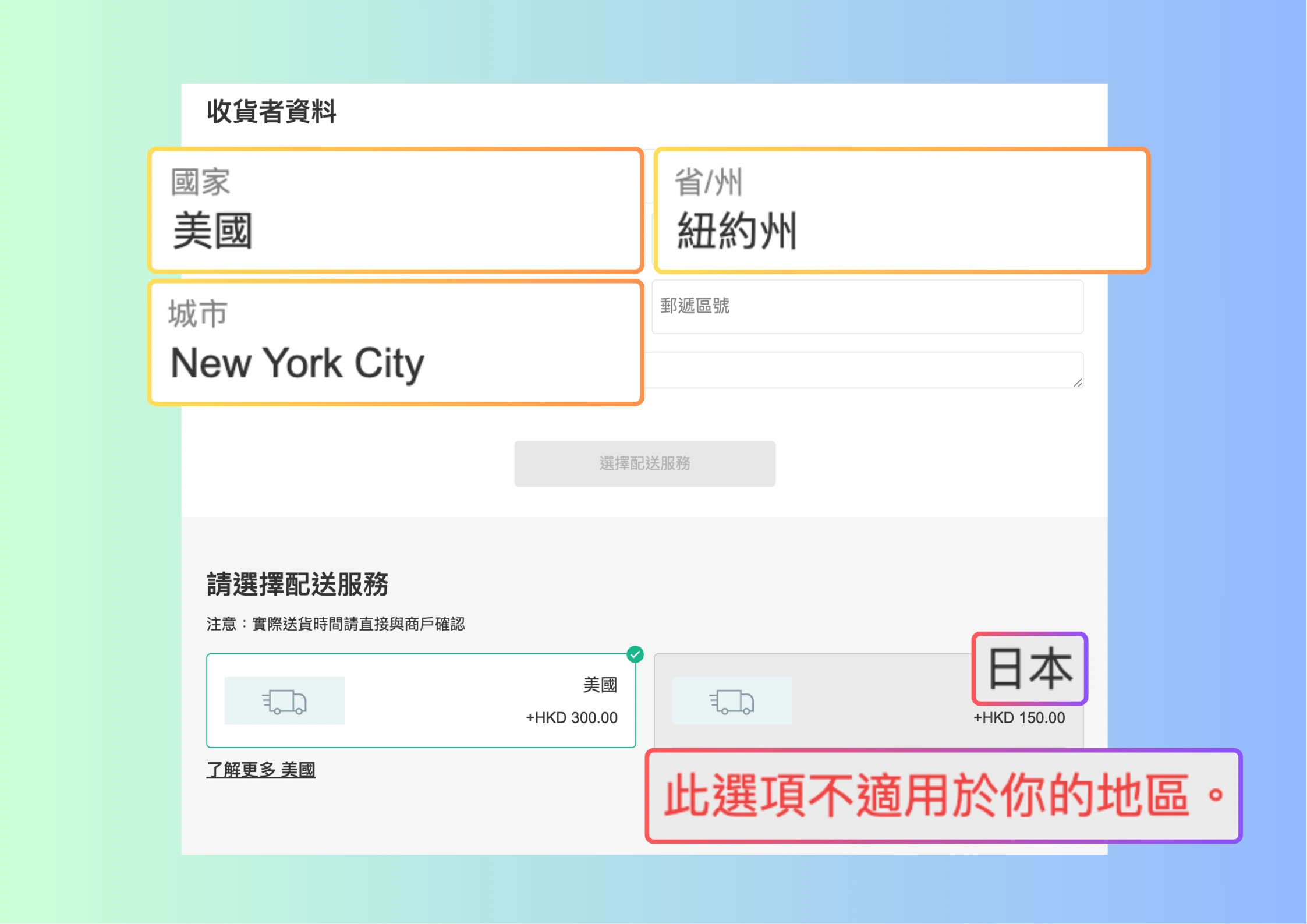Select the 美國 +HKD 300.00 delivery option
The width and height of the screenshot is (1307, 924).
(420, 700)
